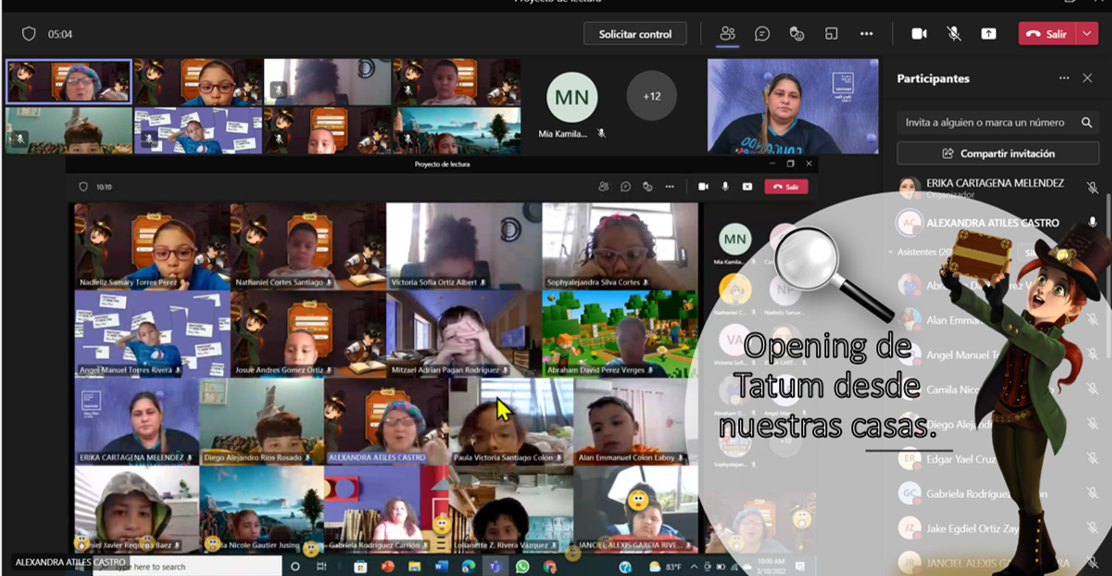Open the participants panel icon in top toolbar
The width and height of the screenshot is (1112, 576).
tap(727, 33)
